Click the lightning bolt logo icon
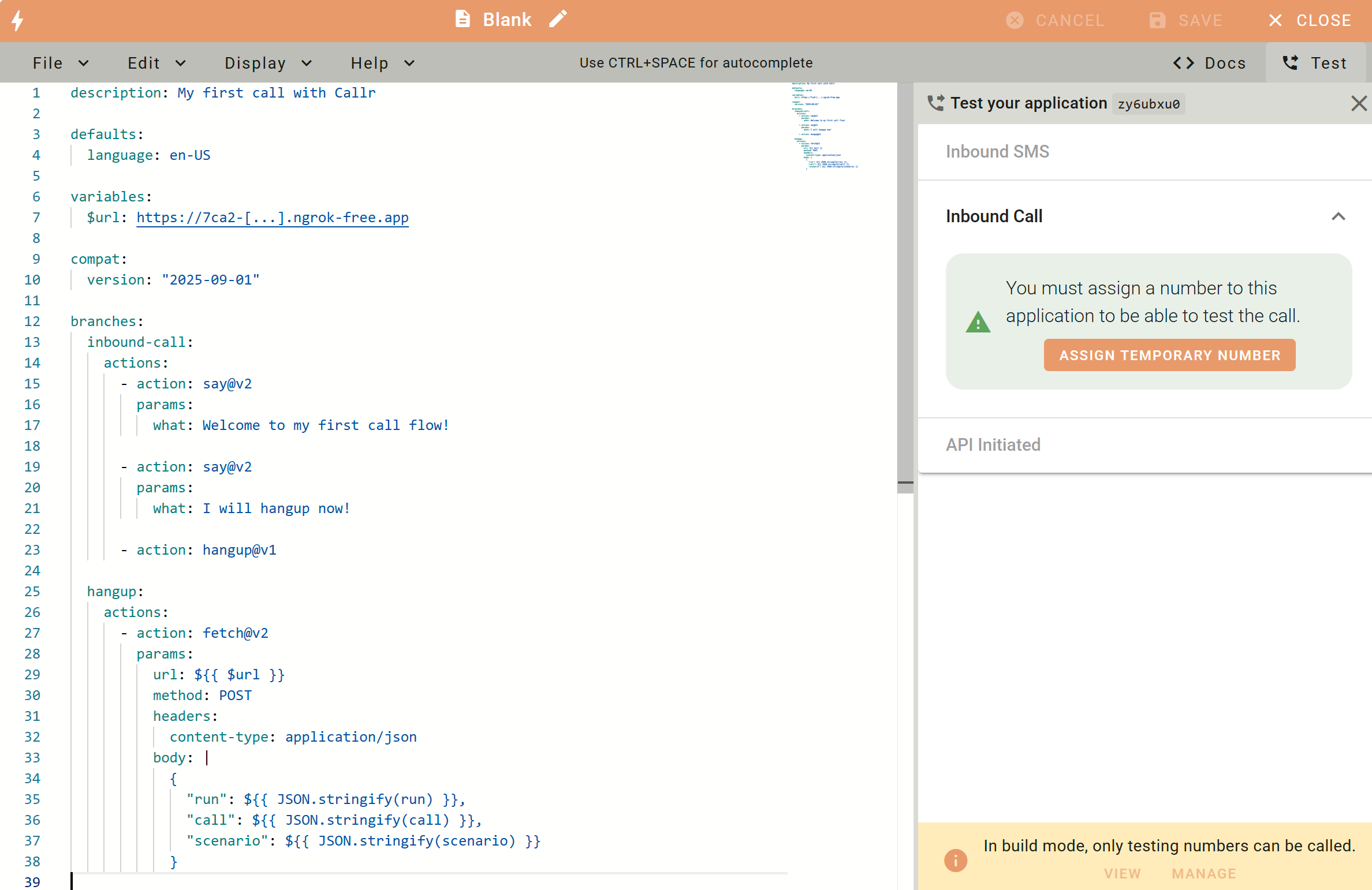This screenshot has width=1372, height=890. (x=18, y=20)
